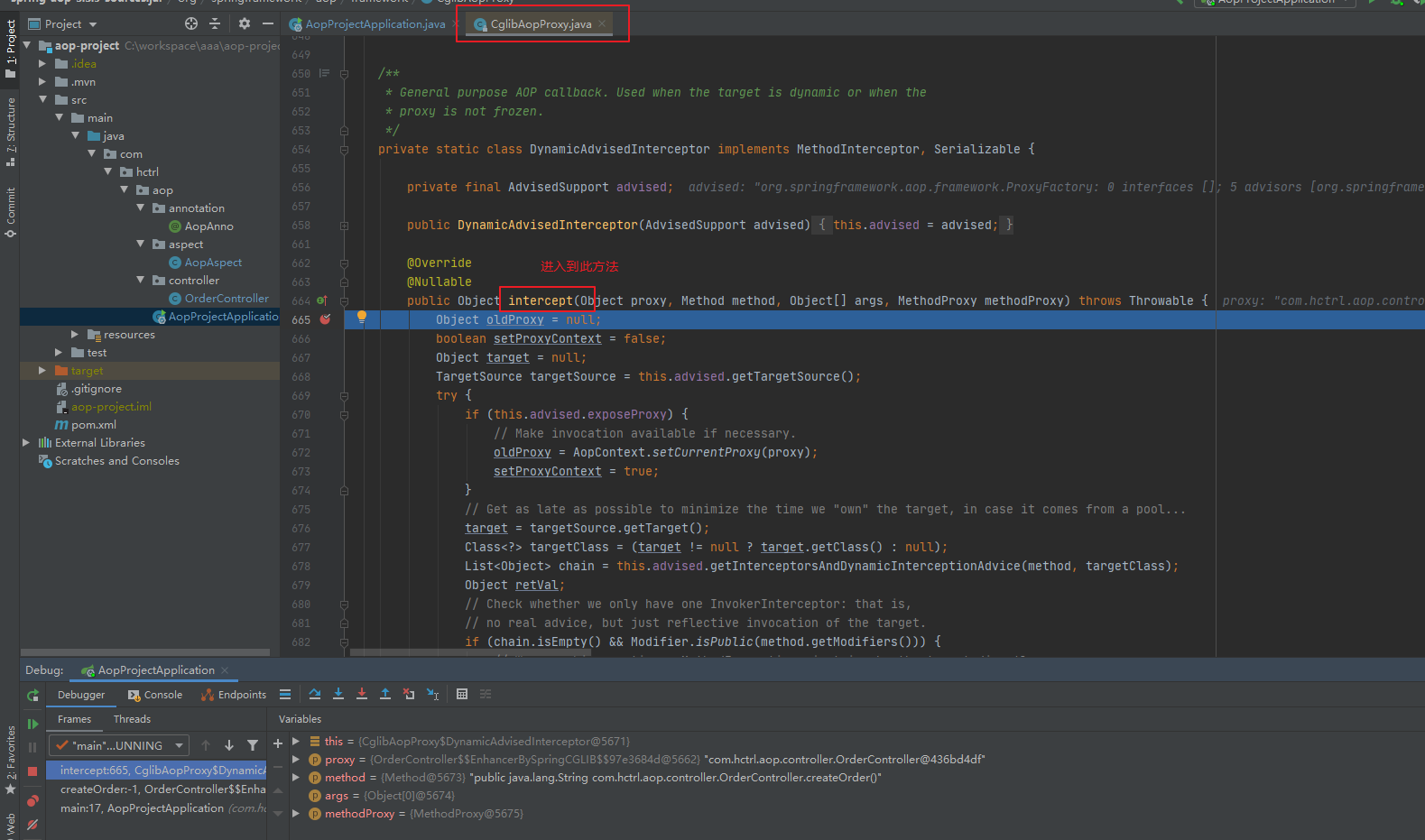
Task: Open OrderController in the project tree
Action: coord(227,299)
